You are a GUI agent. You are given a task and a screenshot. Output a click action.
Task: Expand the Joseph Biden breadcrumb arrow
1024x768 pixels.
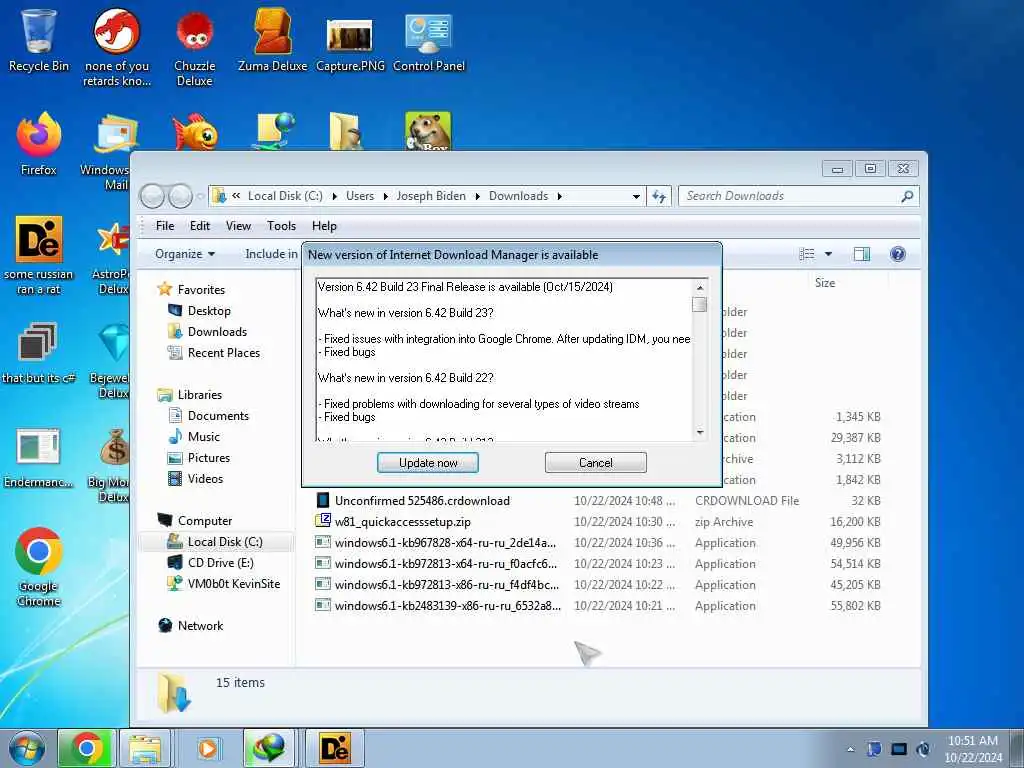pos(477,196)
